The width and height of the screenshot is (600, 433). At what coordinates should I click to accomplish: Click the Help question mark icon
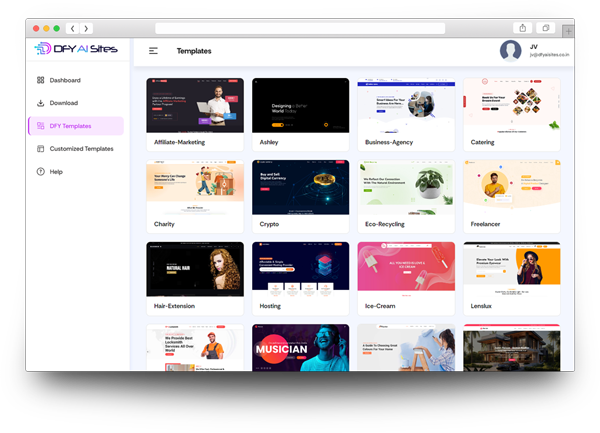pos(40,172)
